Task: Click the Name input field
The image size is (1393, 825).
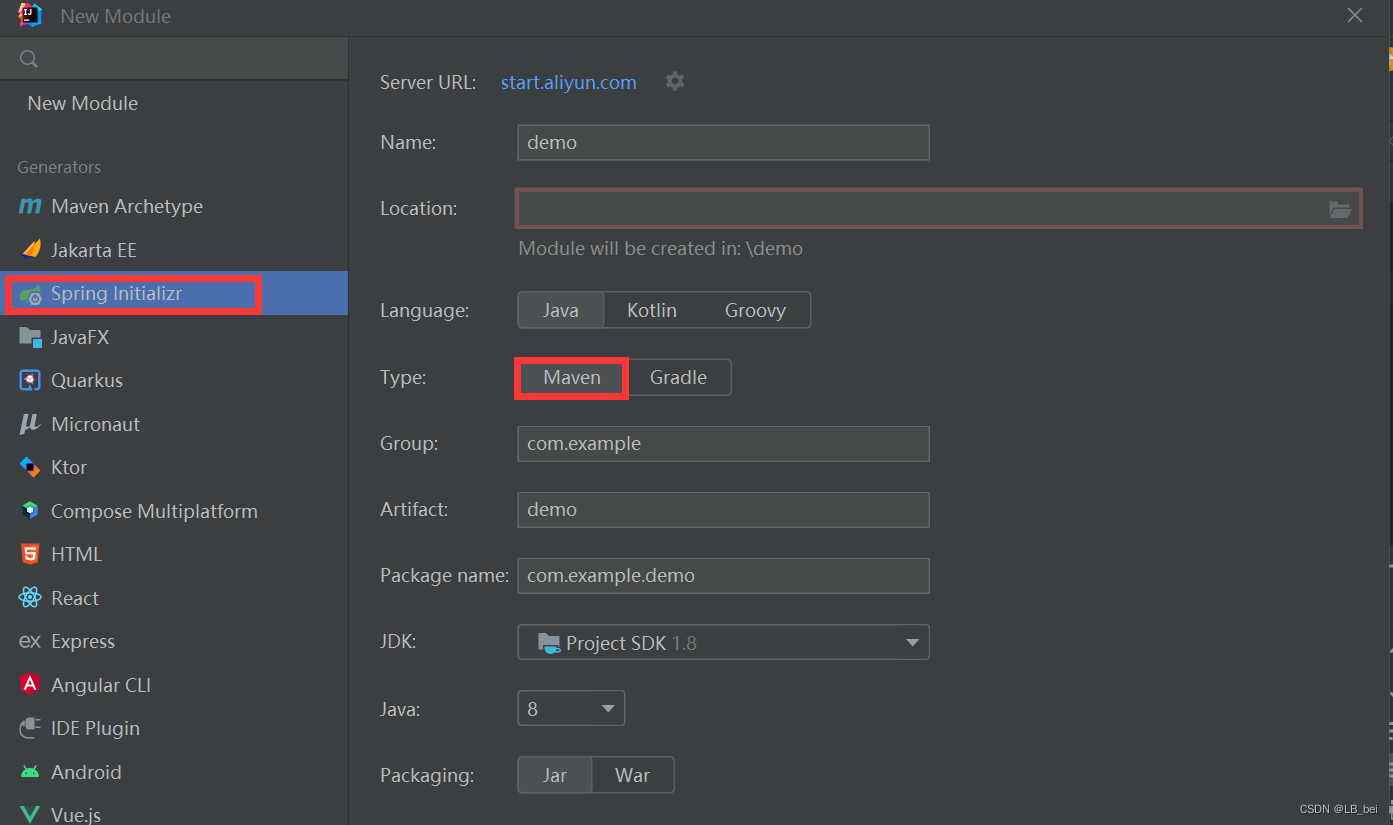Action: coord(723,142)
